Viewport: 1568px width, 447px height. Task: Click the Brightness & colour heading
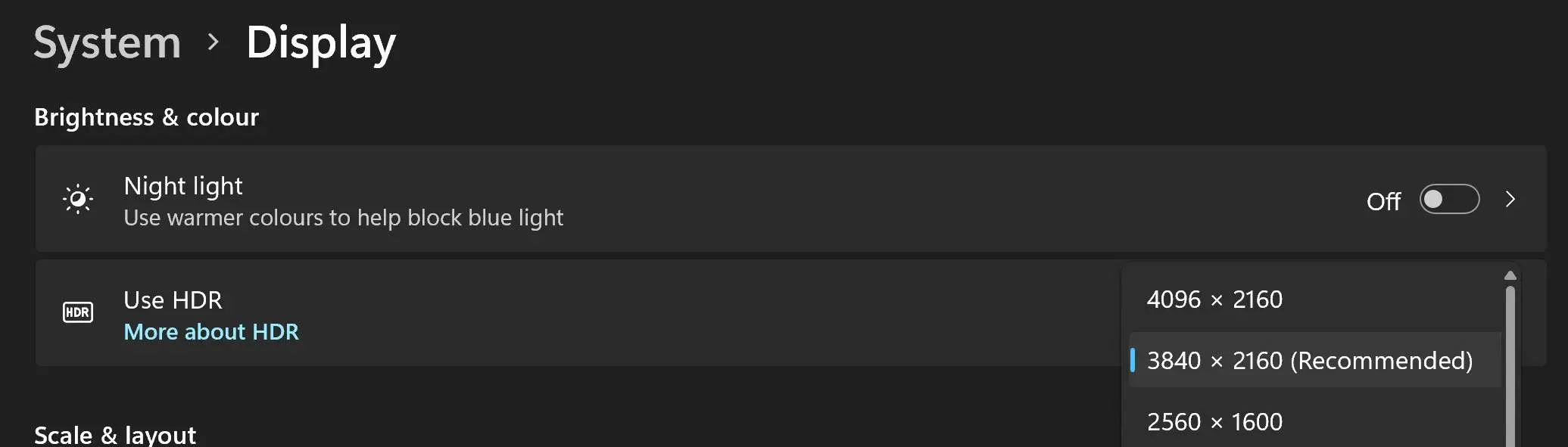pos(147,117)
